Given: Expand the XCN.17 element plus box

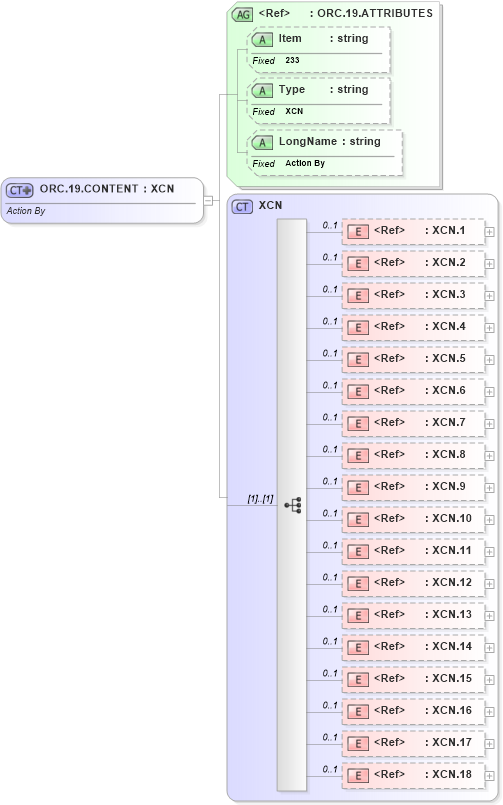Looking at the screenshot, I should (x=490, y=744).
